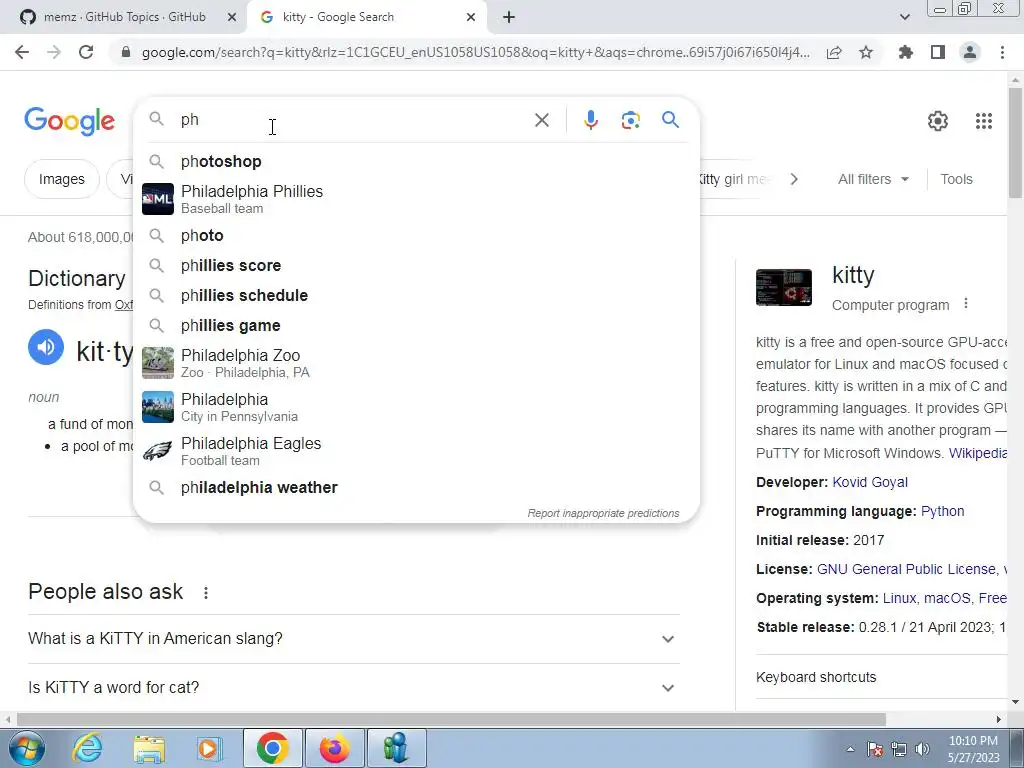Viewport: 1024px width, 768px height.
Task: Start voice search with the microphone icon
Action: point(591,120)
